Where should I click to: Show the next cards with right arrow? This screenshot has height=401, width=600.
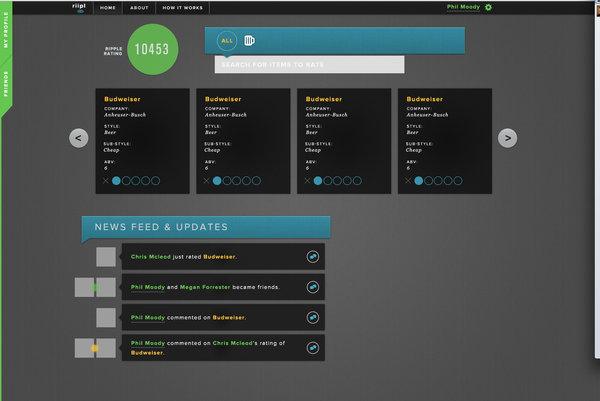(507, 138)
